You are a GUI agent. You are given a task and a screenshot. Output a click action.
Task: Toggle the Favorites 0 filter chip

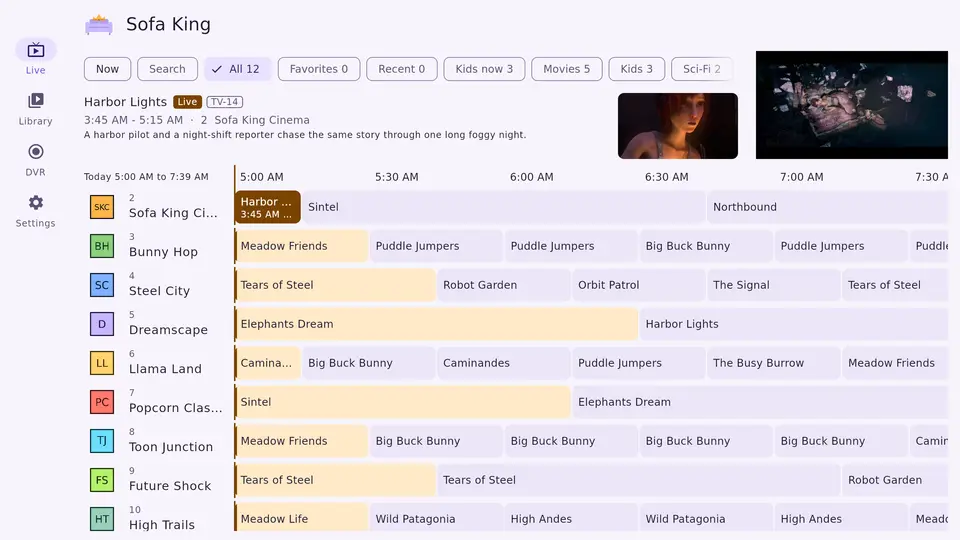point(318,69)
